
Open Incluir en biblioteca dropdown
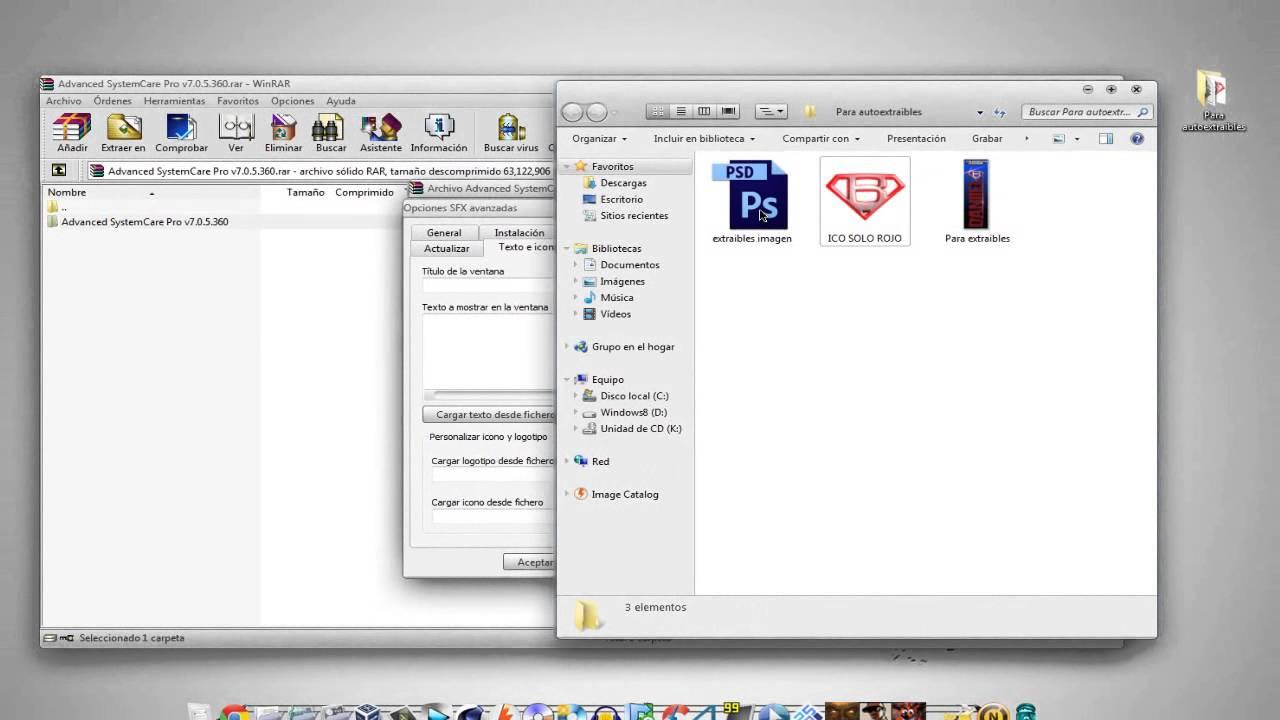click(x=704, y=139)
